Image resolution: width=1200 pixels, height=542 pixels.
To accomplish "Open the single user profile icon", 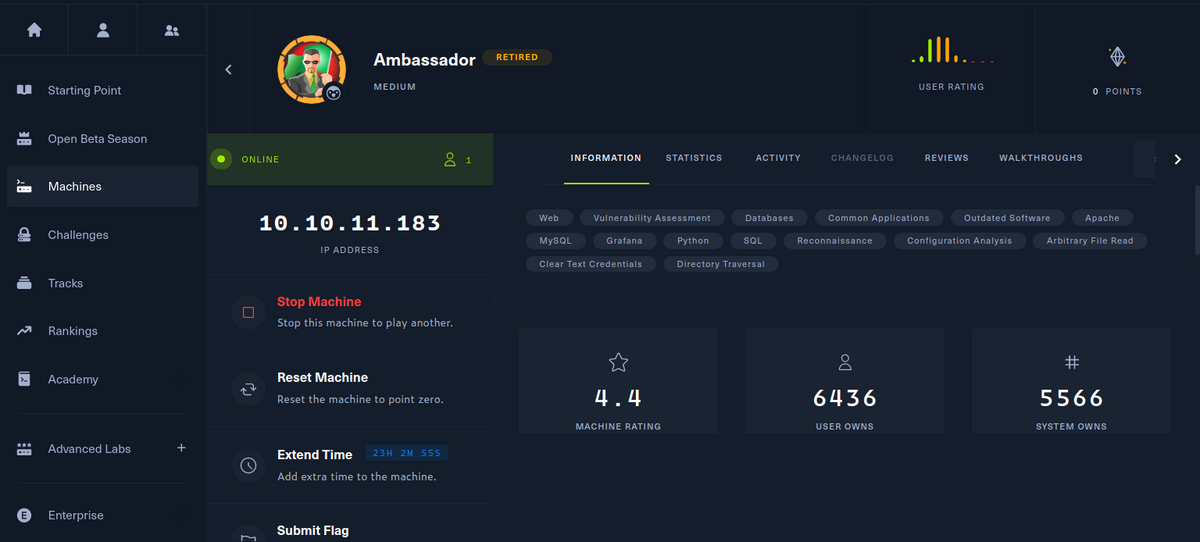I will tap(103, 30).
